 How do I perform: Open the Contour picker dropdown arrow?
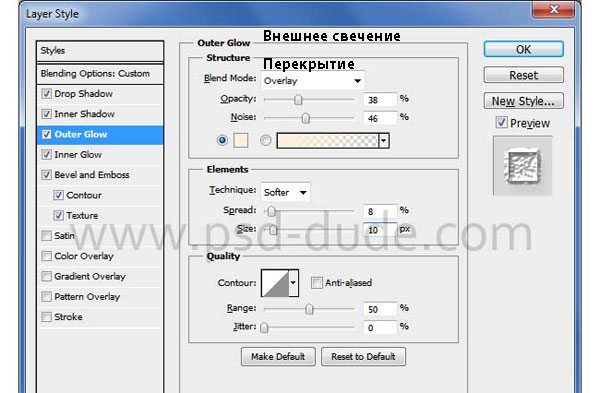pyautogui.click(x=293, y=283)
